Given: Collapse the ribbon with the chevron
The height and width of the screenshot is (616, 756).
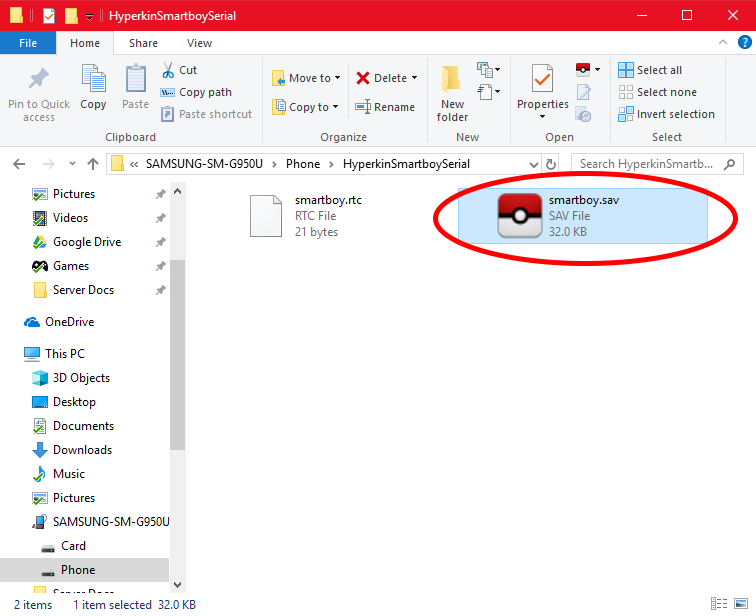Looking at the screenshot, I should 721,43.
